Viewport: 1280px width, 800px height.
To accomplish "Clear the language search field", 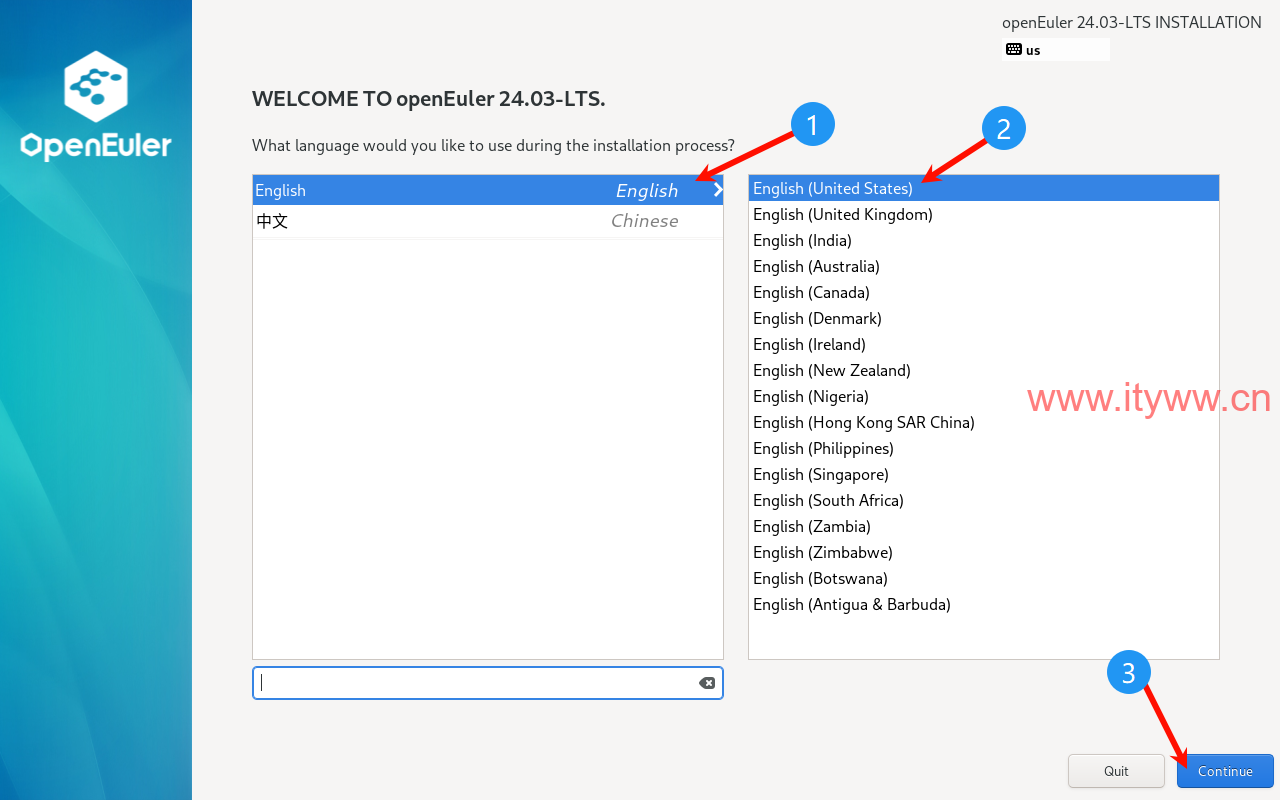I will 707,683.
